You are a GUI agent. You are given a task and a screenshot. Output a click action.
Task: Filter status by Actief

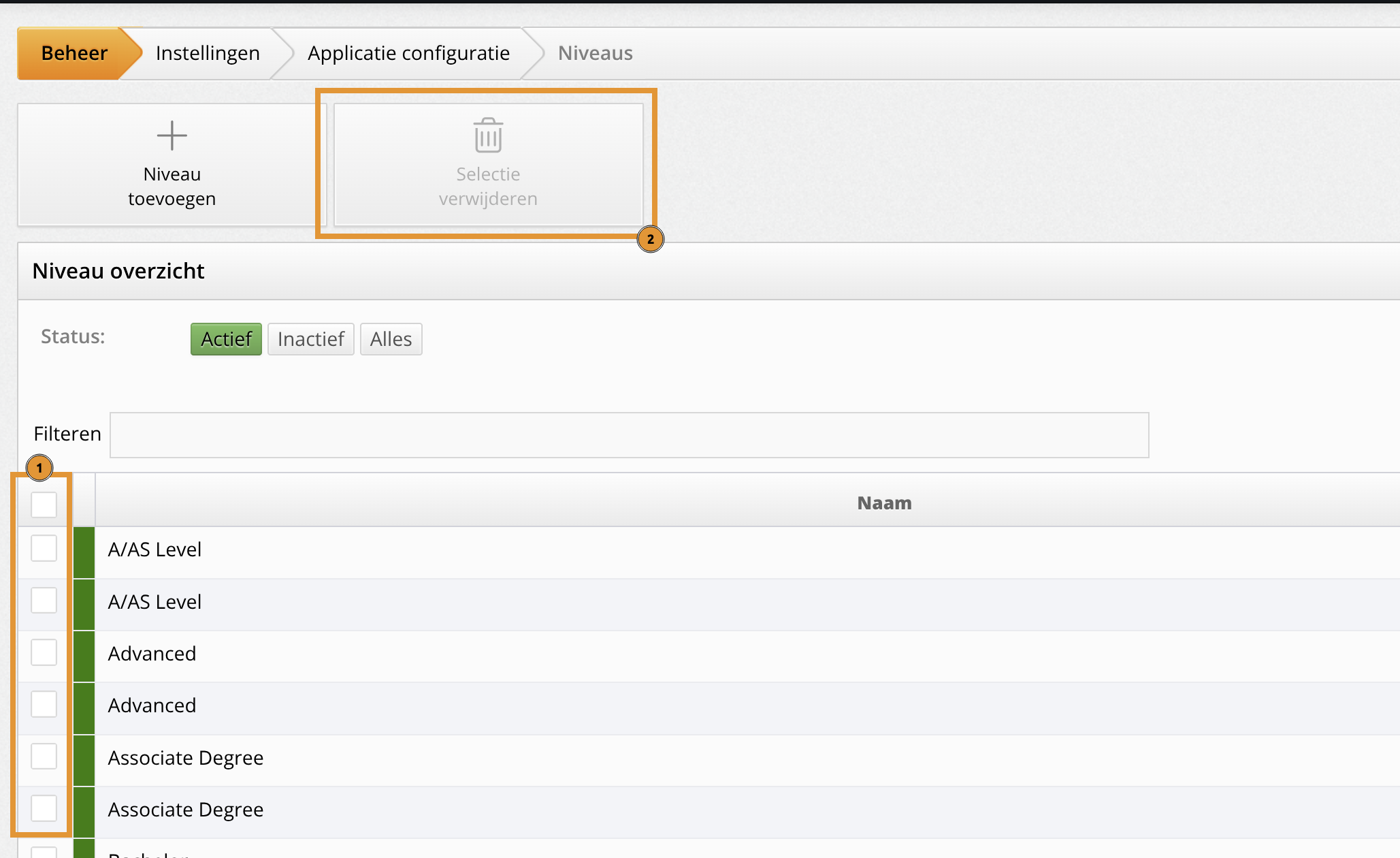(x=226, y=339)
